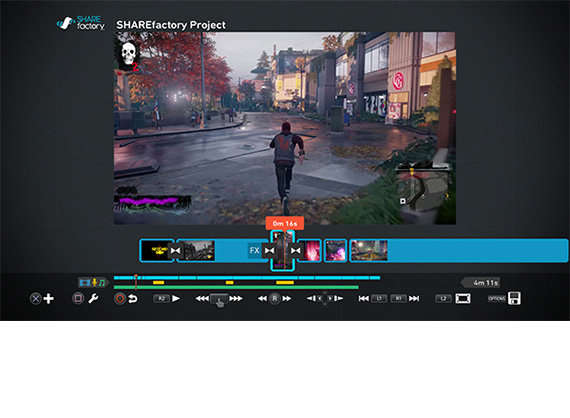Screen dimensions: 570x418
Task: Click the video preview area
Action: coord(285,128)
